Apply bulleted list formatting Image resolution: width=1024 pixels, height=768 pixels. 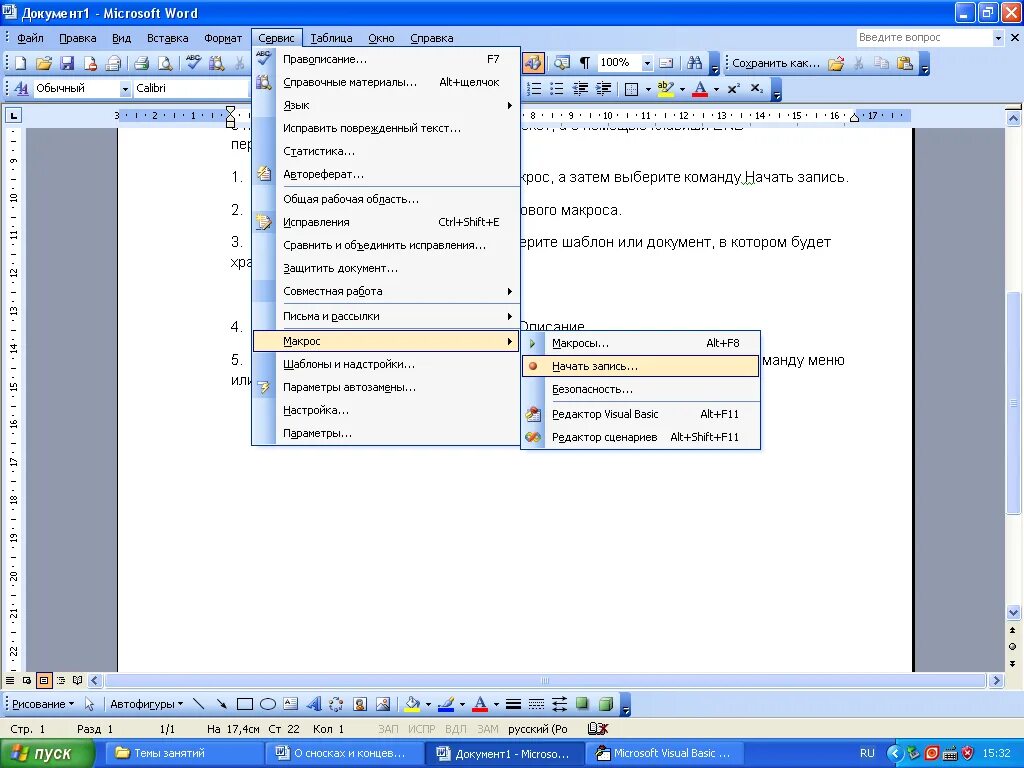(556, 88)
